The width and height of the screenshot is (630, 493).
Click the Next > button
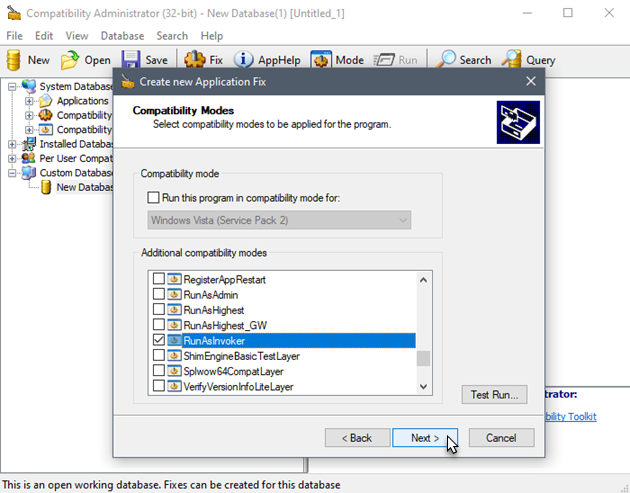pos(424,438)
